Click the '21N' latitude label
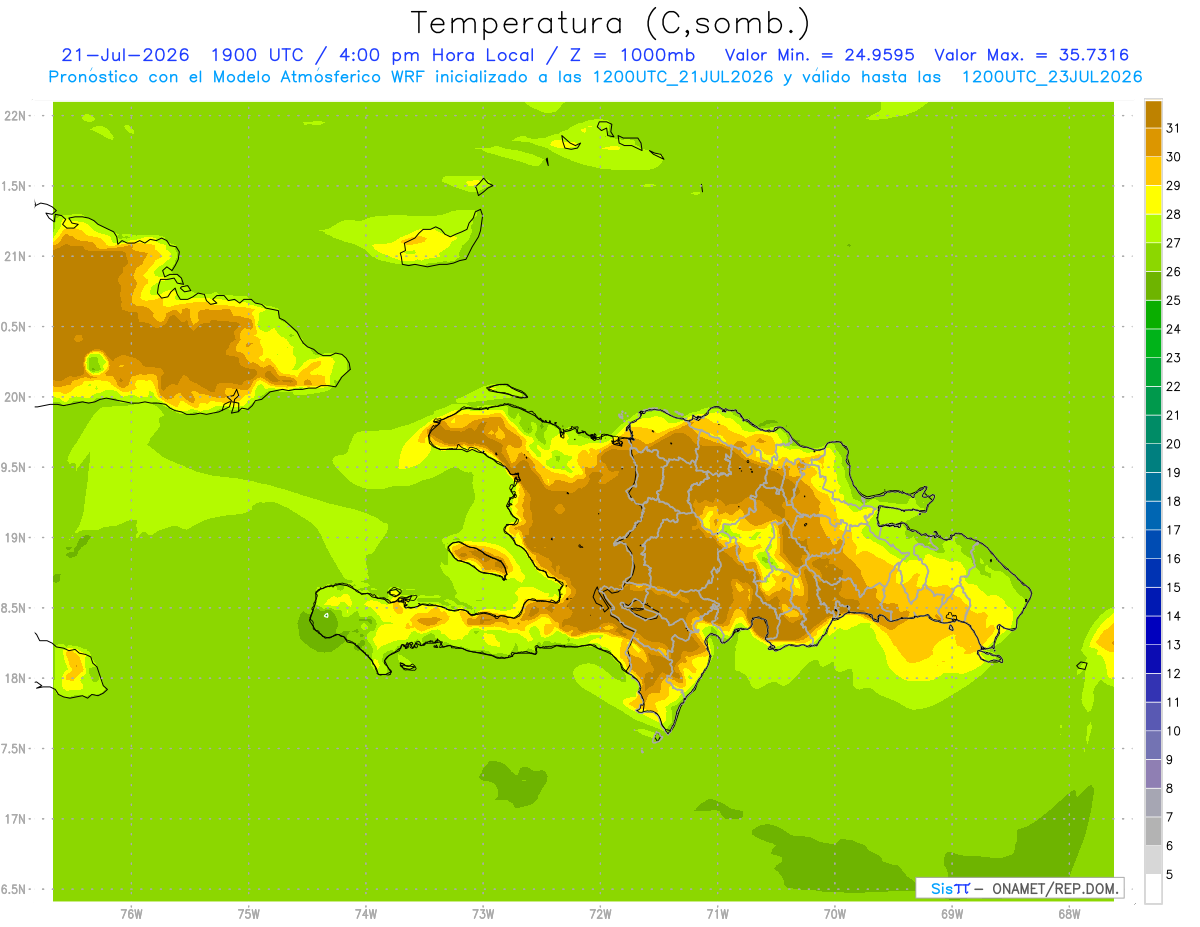Image resolution: width=1200 pixels, height=927 pixels. (x=15, y=256)
